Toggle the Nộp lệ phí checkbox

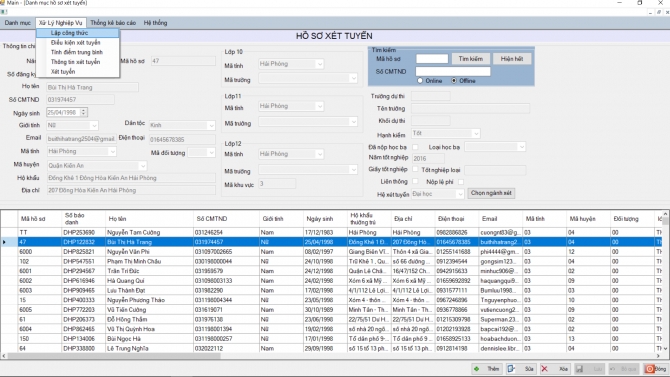click(x=461, y=182)
